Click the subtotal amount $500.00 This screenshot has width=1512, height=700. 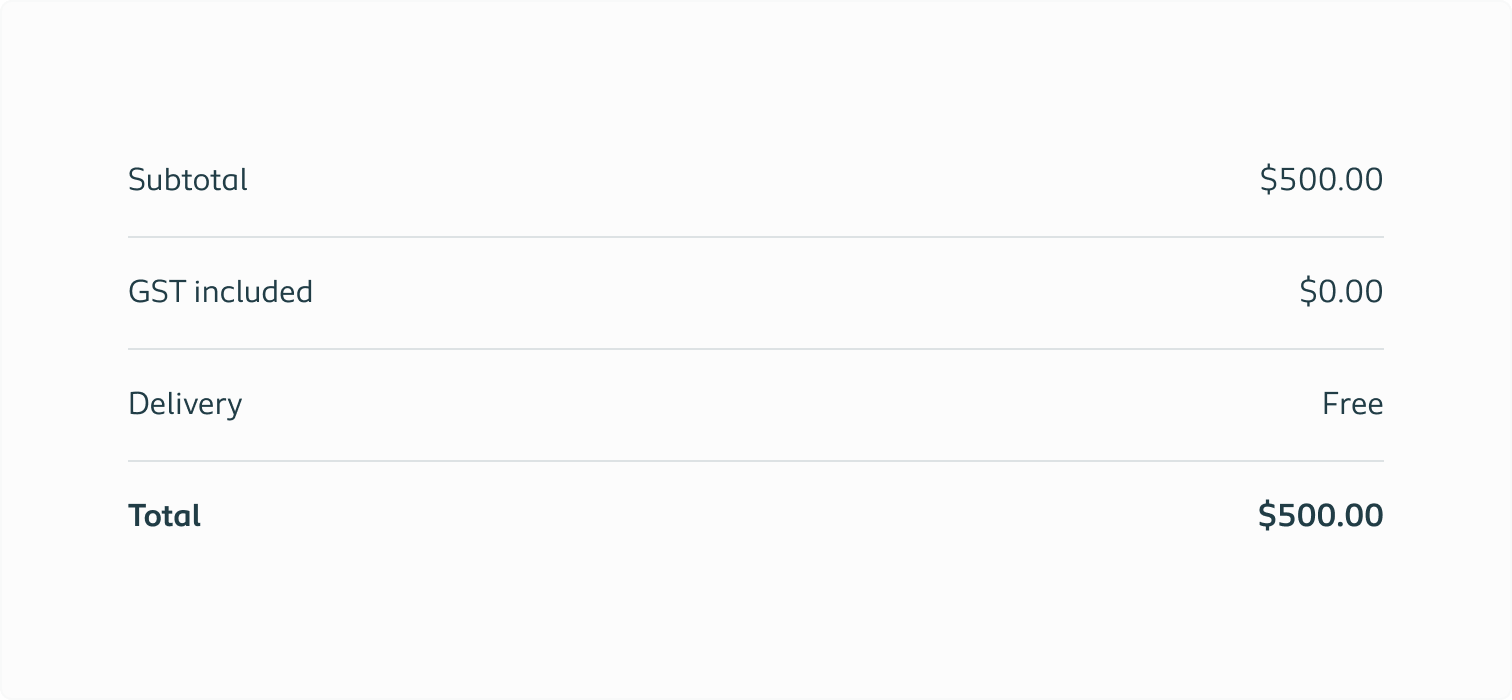[1321, 180]
